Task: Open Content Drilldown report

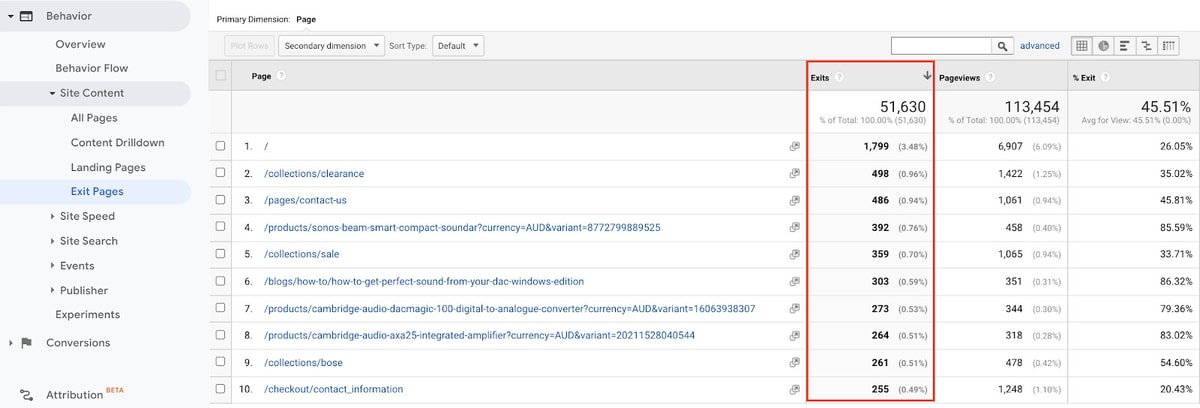Action: (117, 142)
